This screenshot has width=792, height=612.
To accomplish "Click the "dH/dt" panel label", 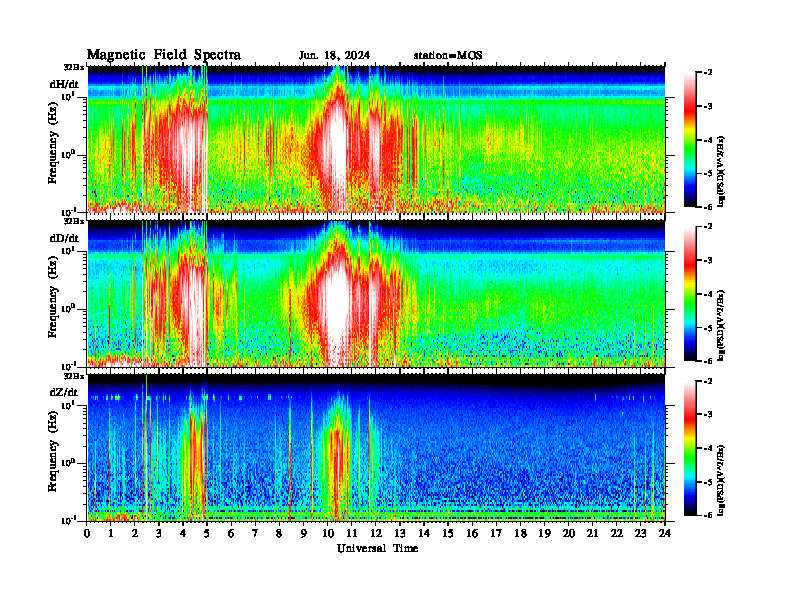I will click(x=64, y=84).
